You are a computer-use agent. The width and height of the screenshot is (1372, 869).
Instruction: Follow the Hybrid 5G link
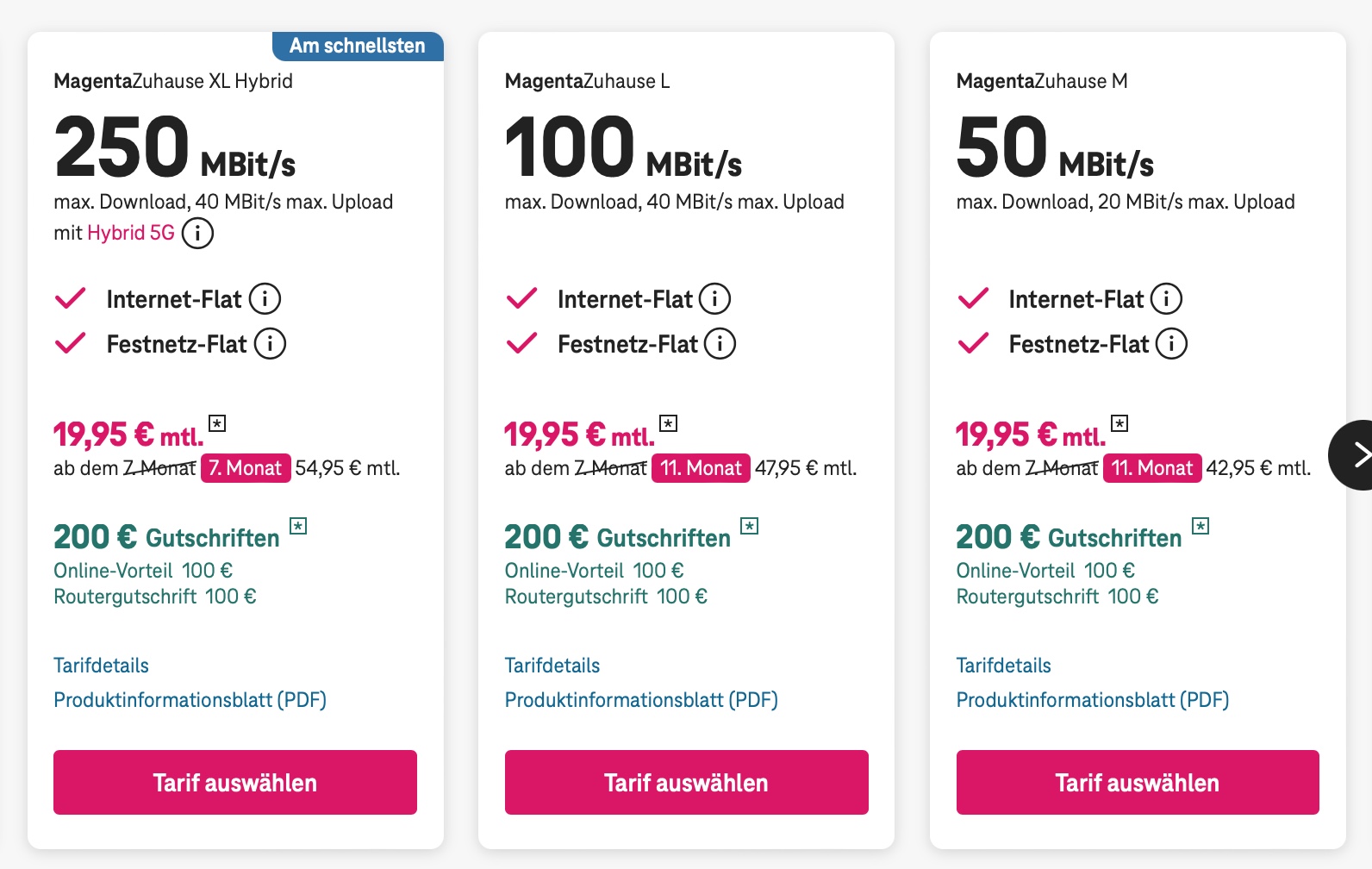click(131, 233)
